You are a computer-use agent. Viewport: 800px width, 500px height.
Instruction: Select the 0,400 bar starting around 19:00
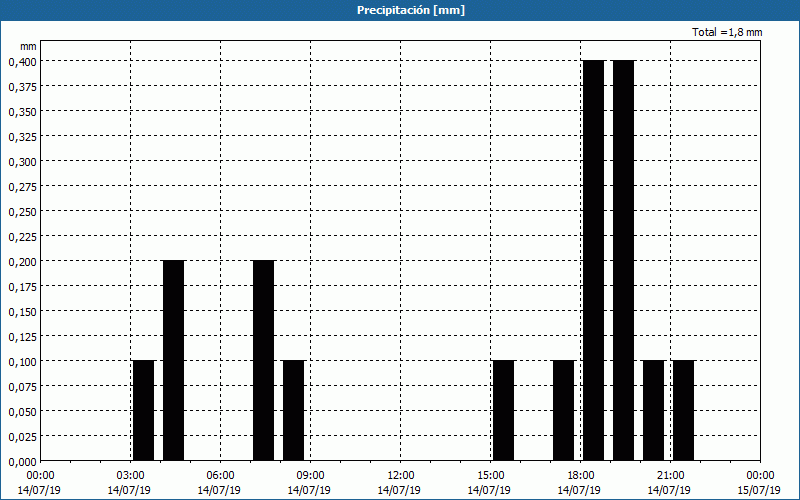623,261
